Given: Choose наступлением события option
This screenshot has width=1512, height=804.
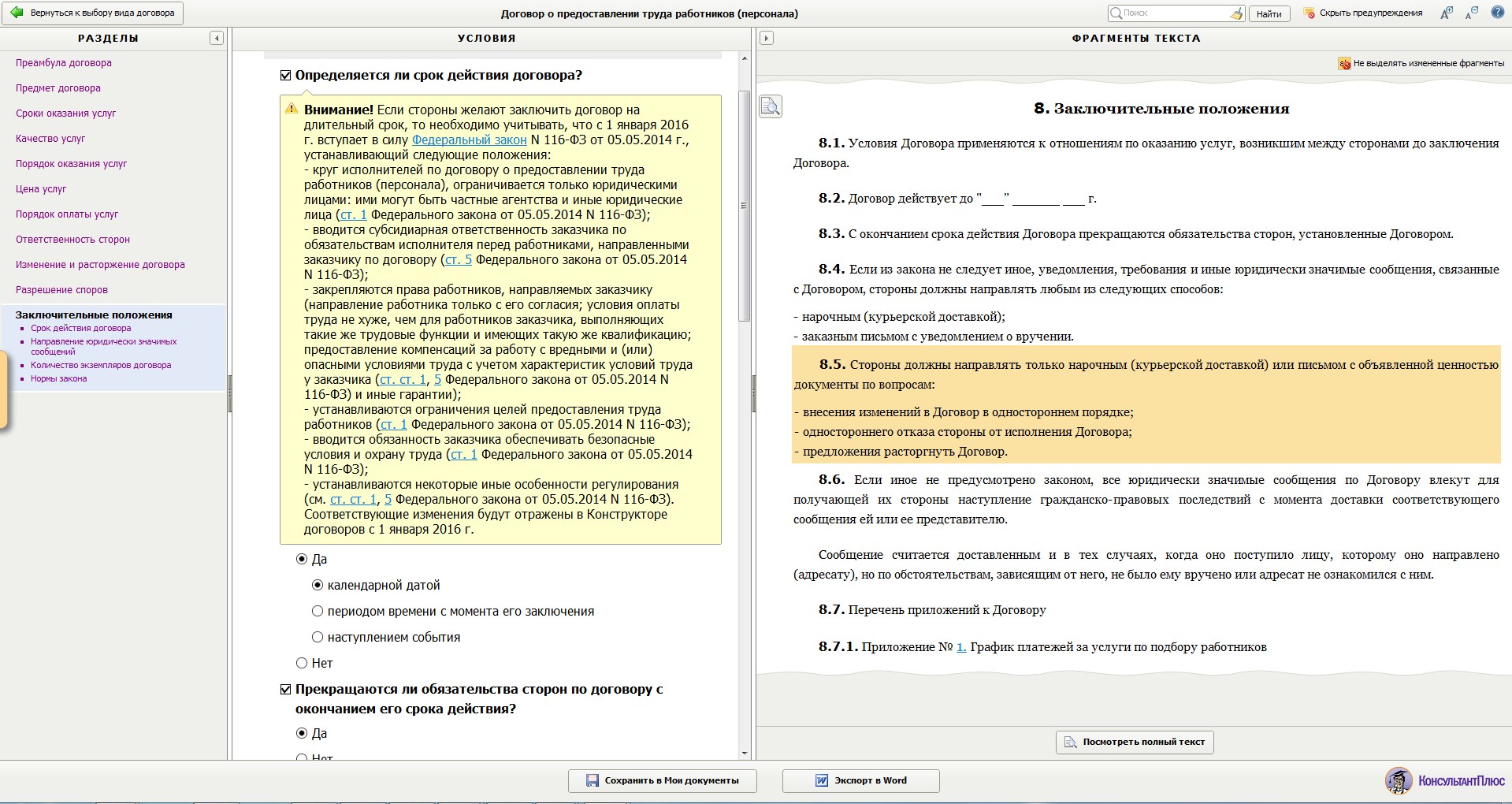Looking at the screenshot, I should point(318,637).
